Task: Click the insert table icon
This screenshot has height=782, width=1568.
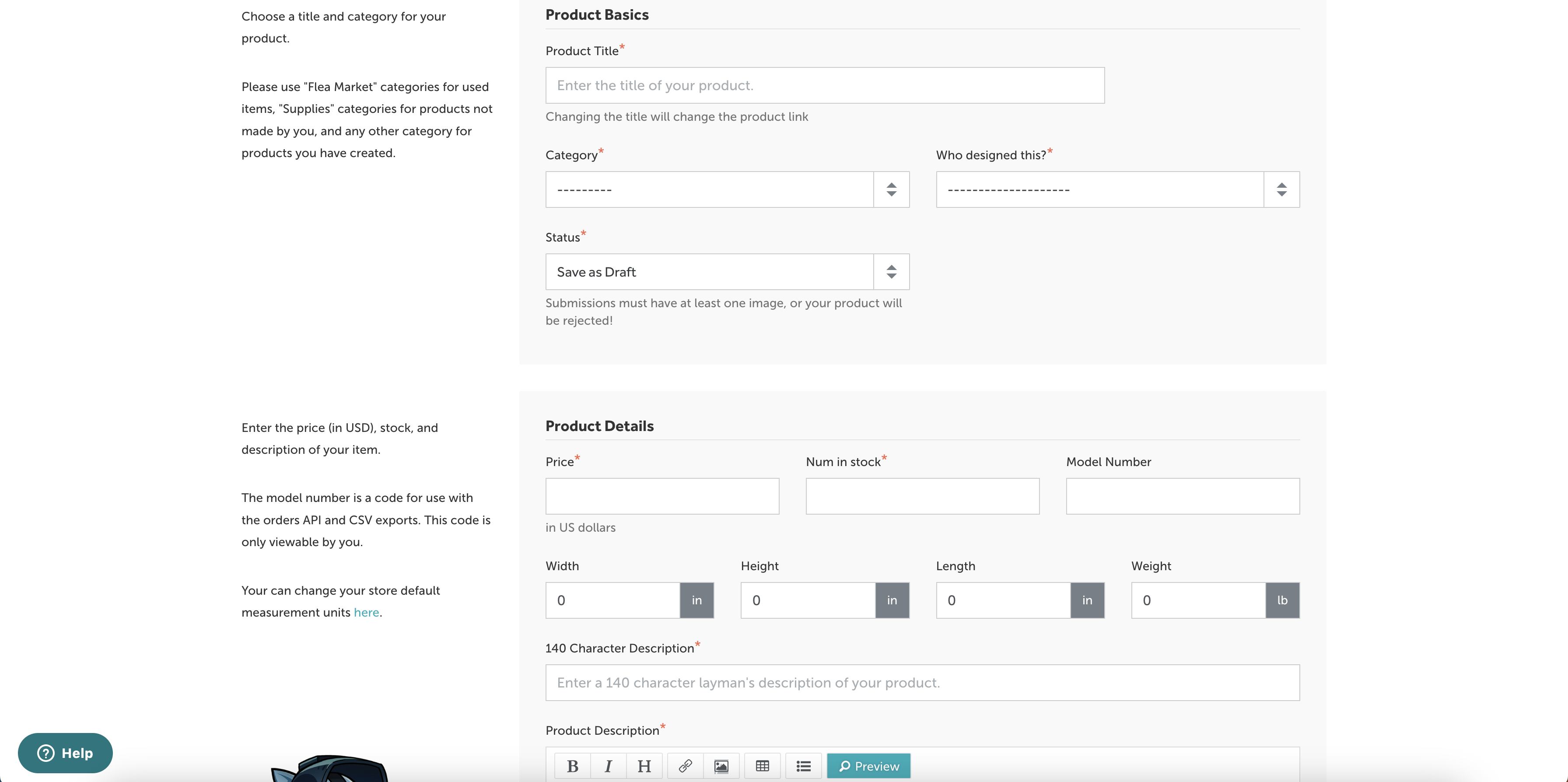Action: (762, 765)
